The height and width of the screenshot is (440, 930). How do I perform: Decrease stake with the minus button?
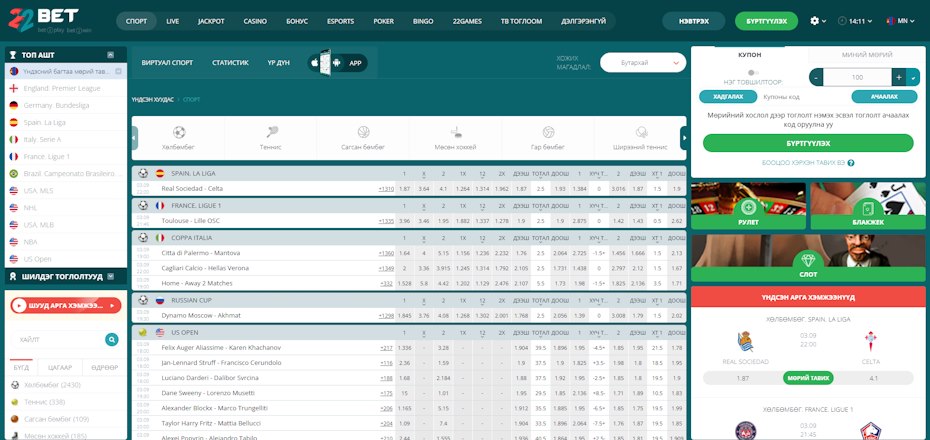(x=816, y=77)
